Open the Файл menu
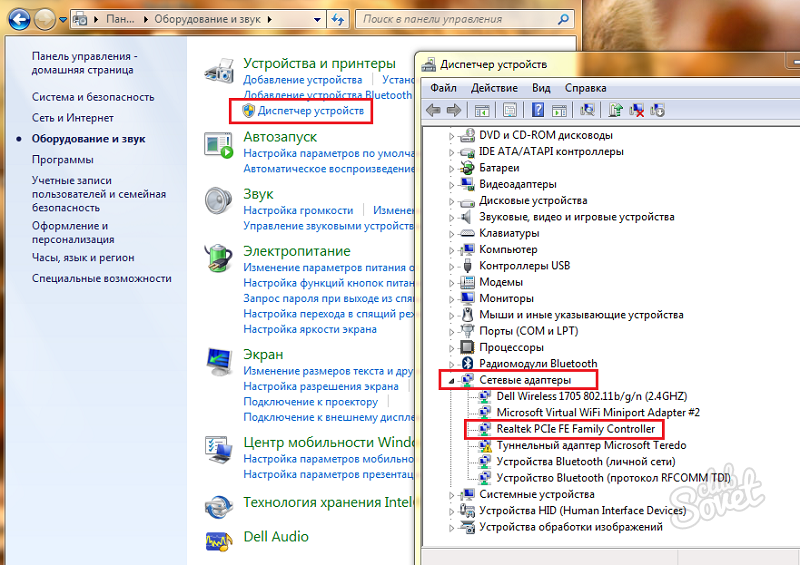The height and width of the screenshot is (565, 800). (x=443, y=88)
